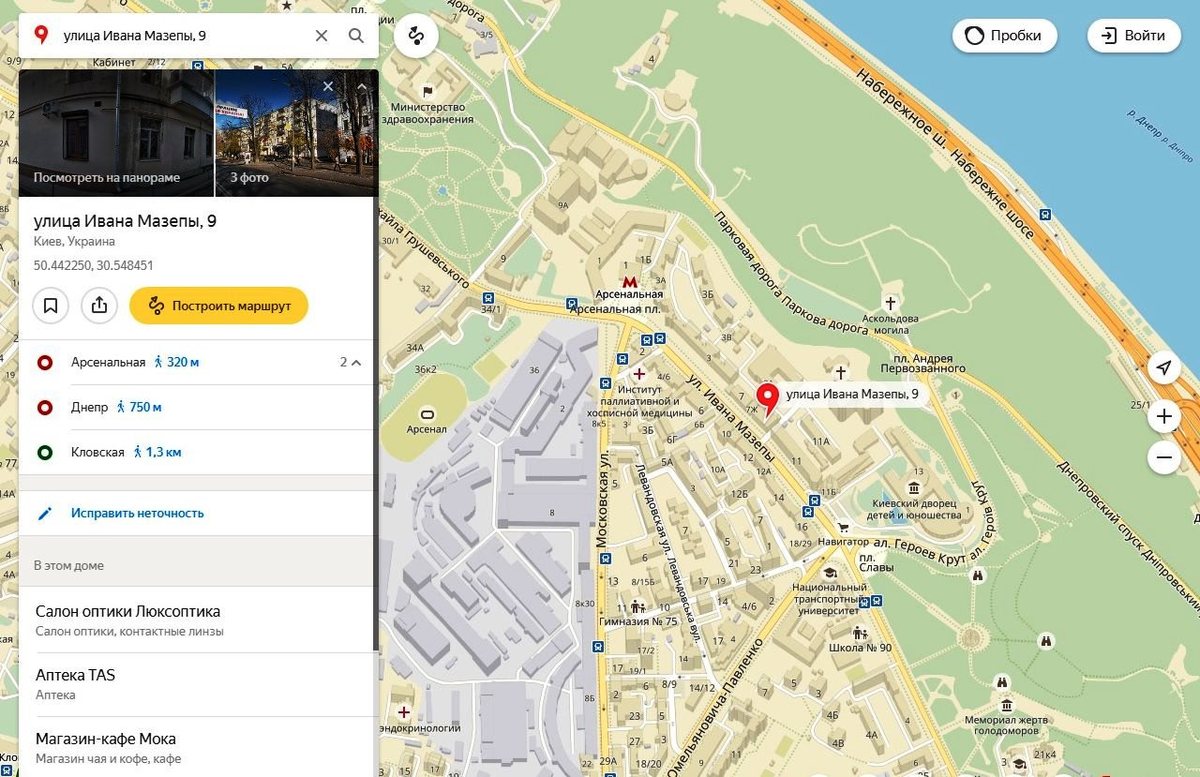This screenshot has height=777, width=1200.
Task: Click into the address search field
Action: click(180, 36)
